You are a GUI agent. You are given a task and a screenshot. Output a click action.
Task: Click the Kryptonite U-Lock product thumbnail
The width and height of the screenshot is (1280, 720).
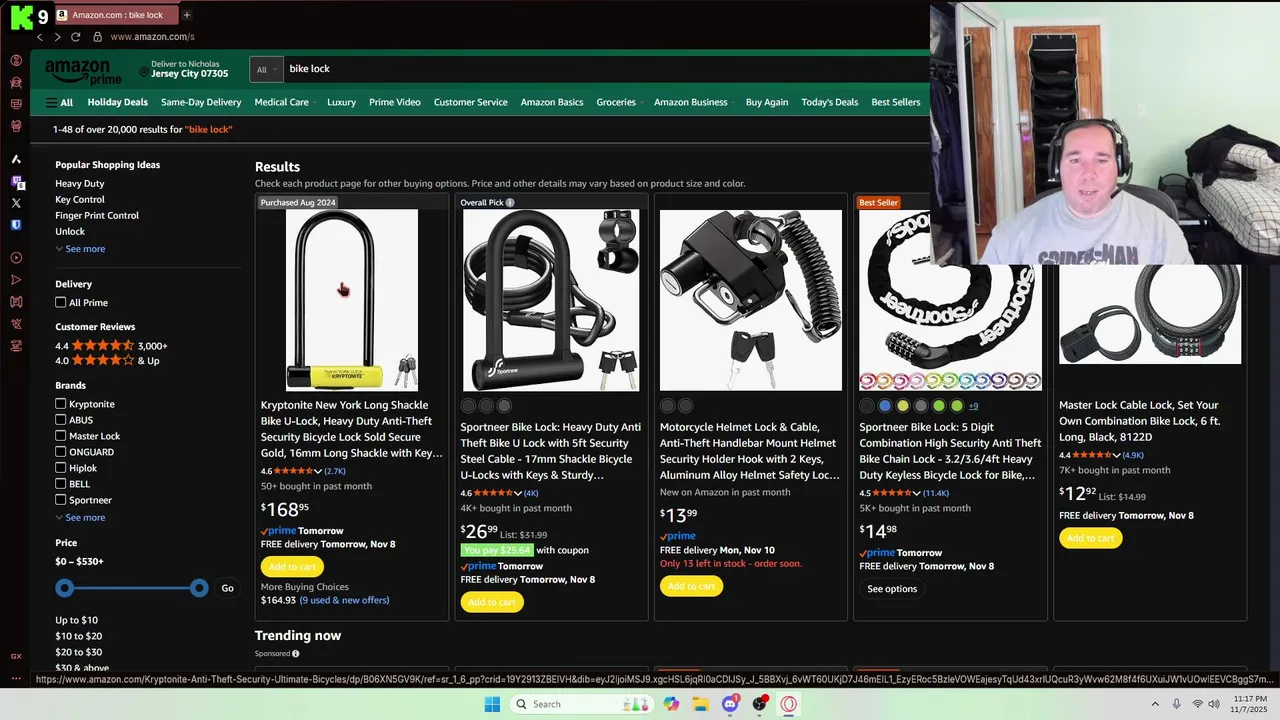coord(352,300)
